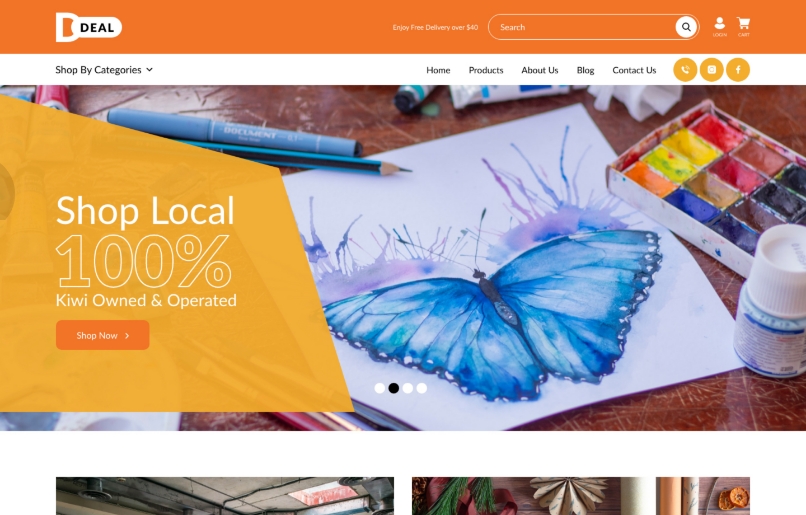Open the About Us page
The height and width of the screenshot is (515, 806).
(x=540, y=70)
